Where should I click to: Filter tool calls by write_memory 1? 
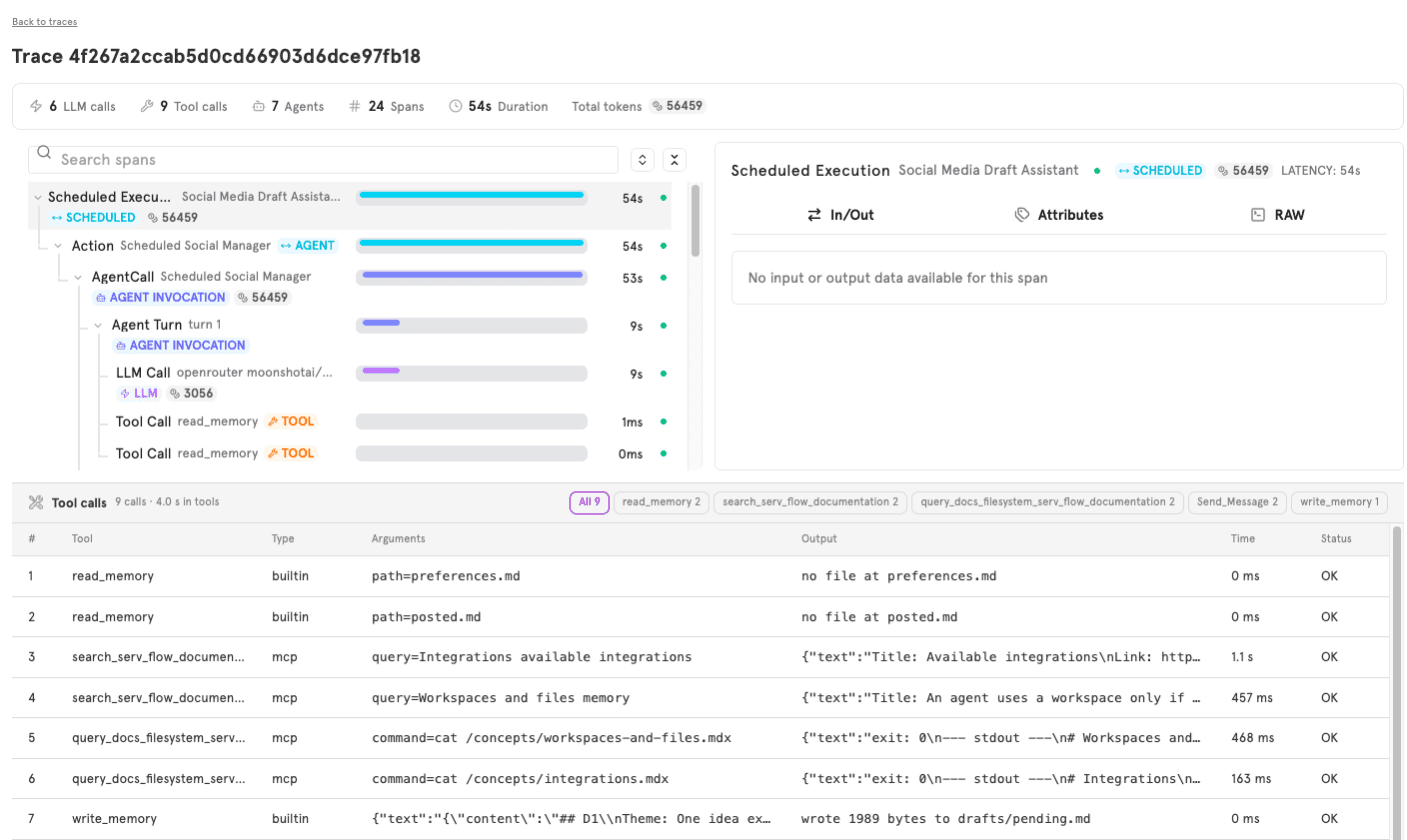click(x=1339, y=502)
